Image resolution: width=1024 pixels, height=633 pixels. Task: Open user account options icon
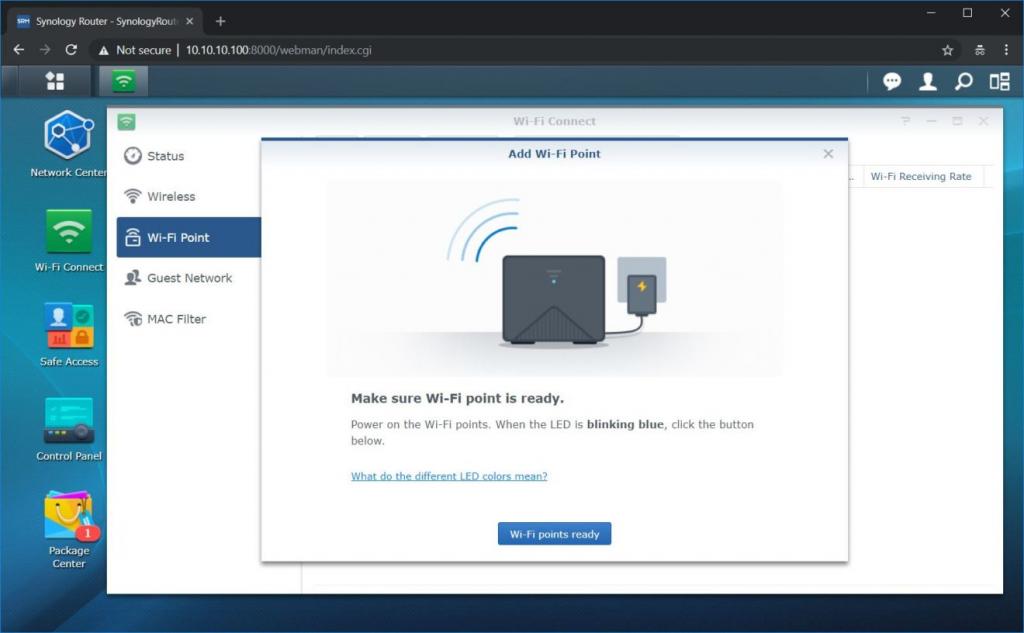point(928,82)
